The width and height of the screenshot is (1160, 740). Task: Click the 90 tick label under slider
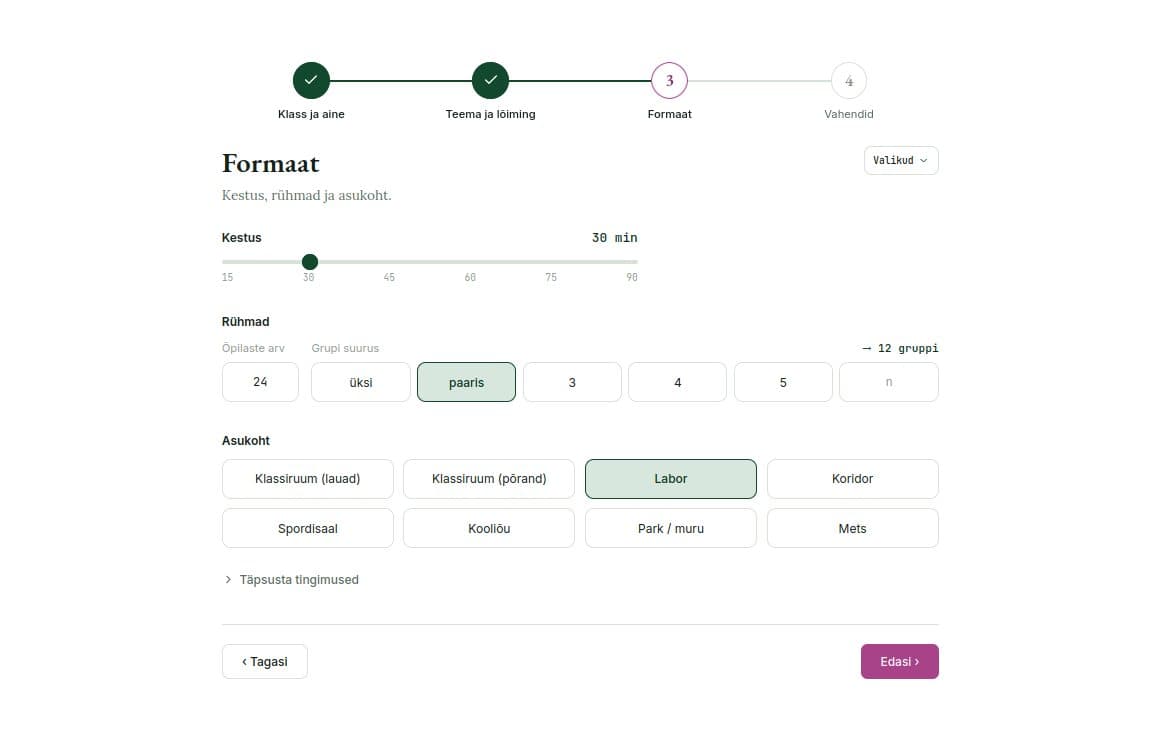632,278
